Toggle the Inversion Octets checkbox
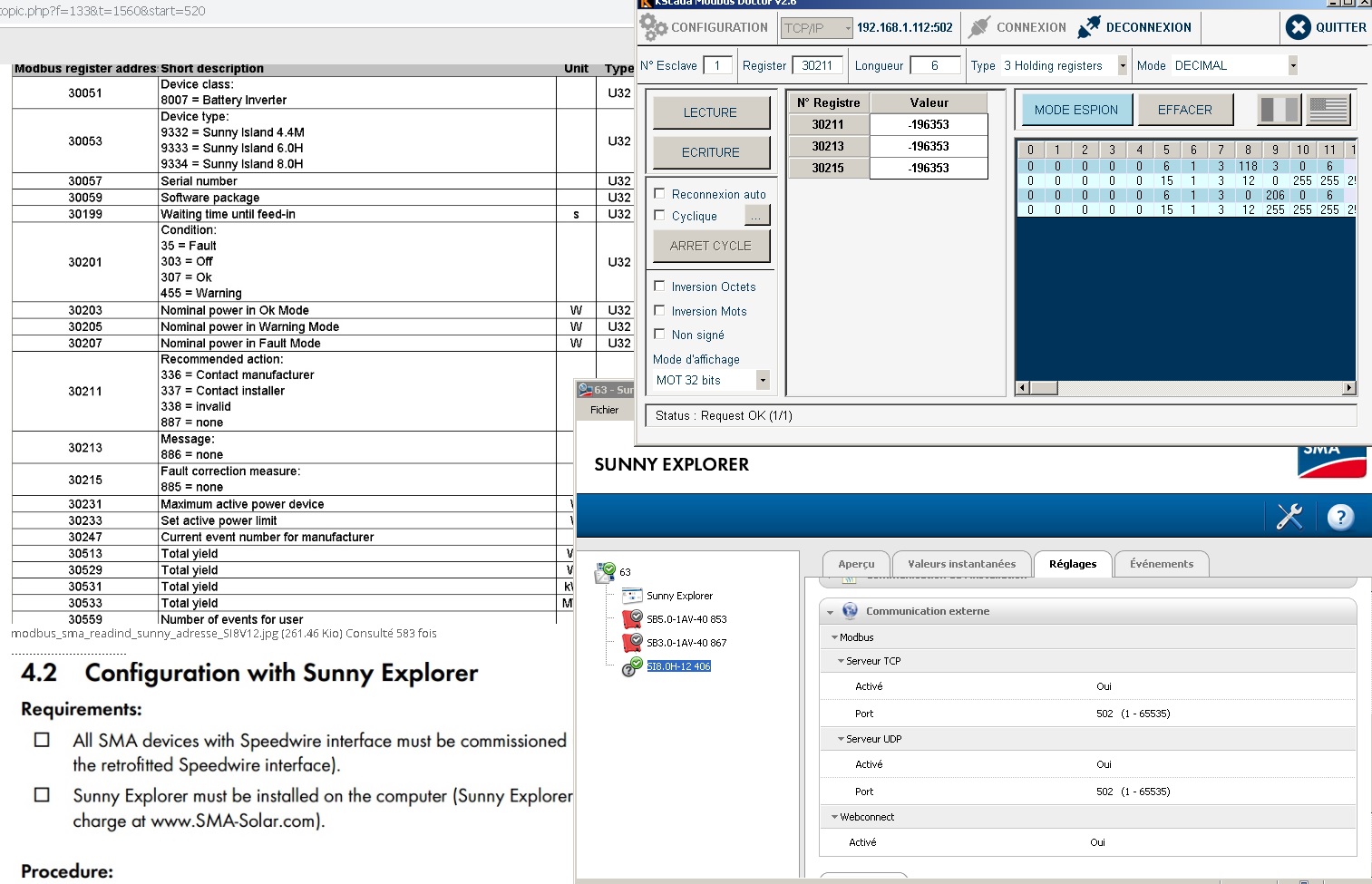 click(x=659, y=286)
